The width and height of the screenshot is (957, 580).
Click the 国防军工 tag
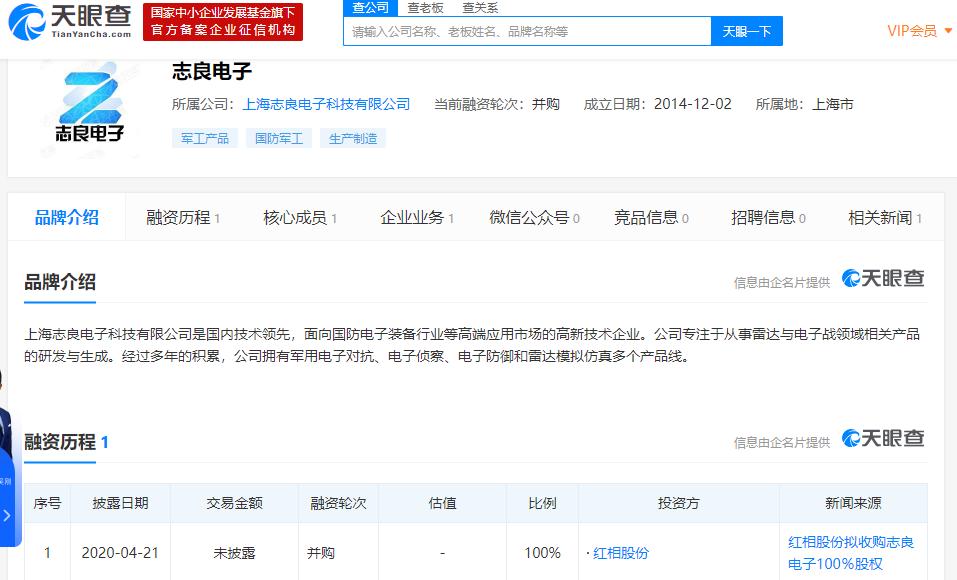[x=279, y=137]
